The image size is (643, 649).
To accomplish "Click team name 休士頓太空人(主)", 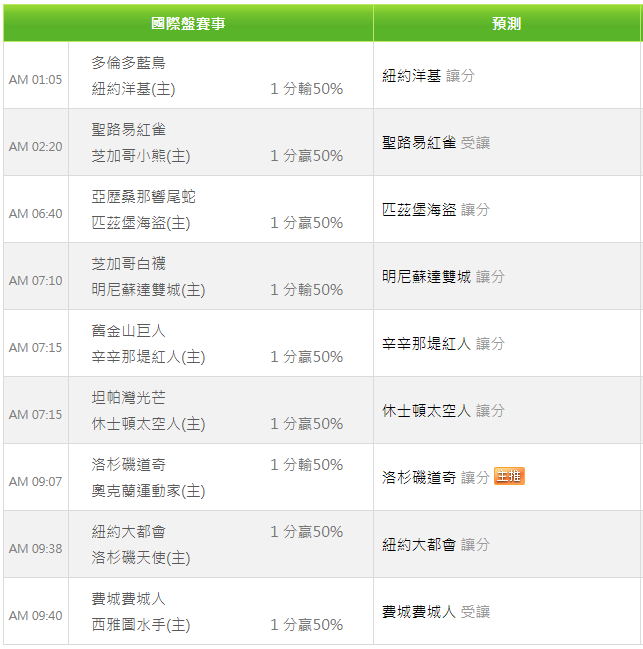I will click(148, 424).
